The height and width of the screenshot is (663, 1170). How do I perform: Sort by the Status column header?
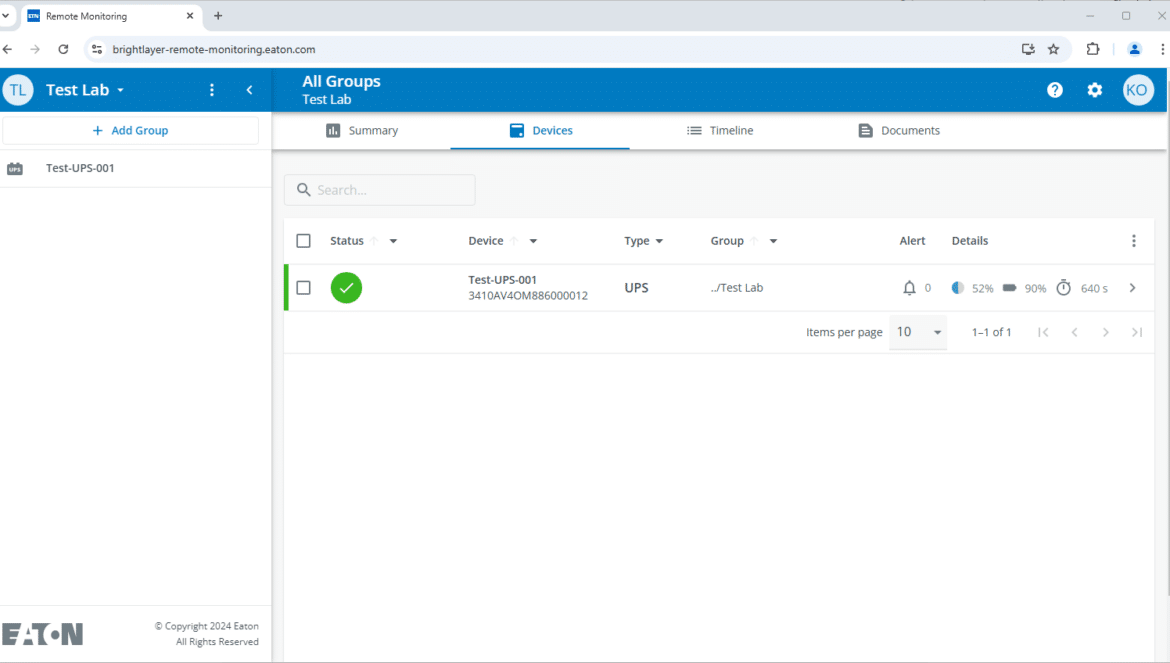click(x=347, y=241)
